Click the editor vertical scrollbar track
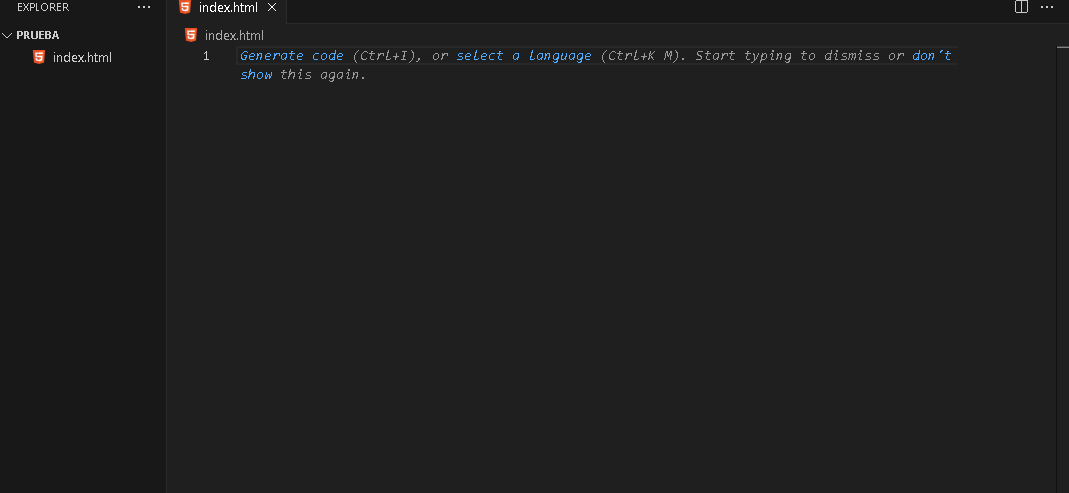 1062,273
